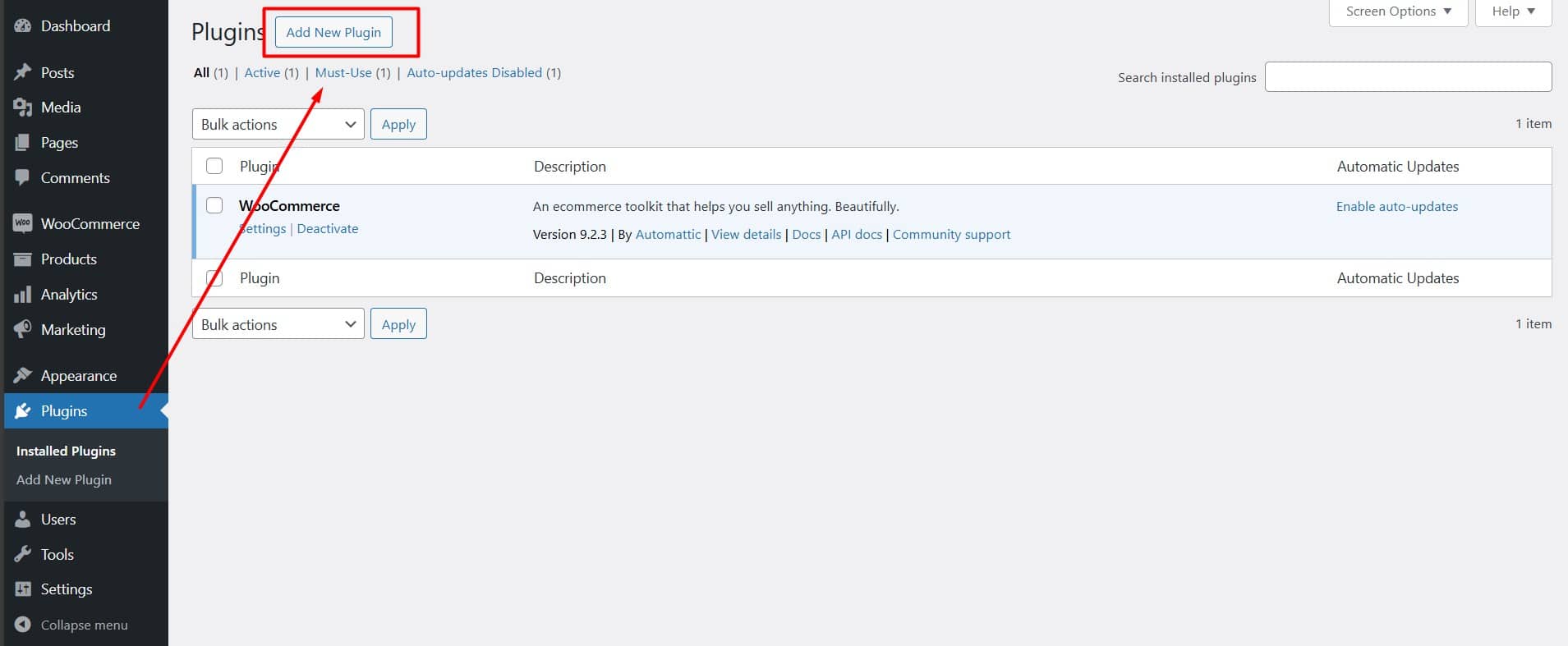Select Add New Plugin in sidebar submenu
This screenshot has height=646, width=1568.
pos(64,479)
